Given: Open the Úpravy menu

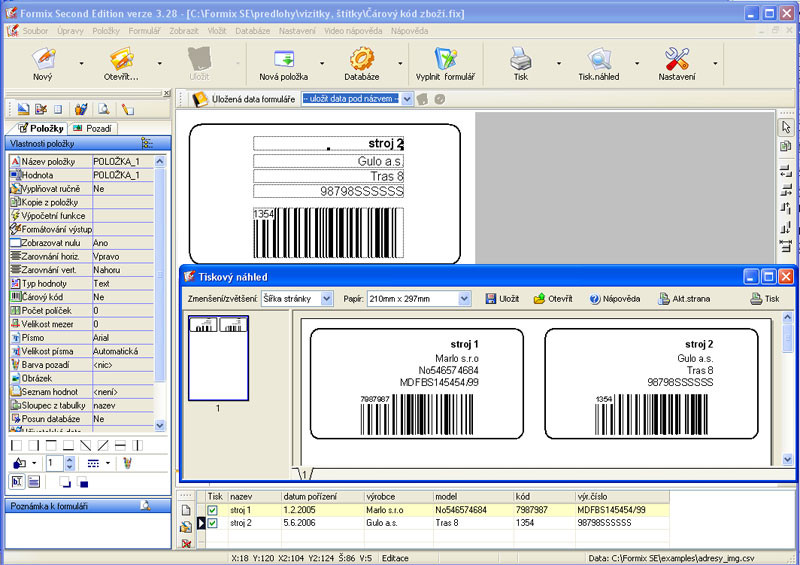Looking at the screenshot, I should pyautogui.click(x=70, y=31).
